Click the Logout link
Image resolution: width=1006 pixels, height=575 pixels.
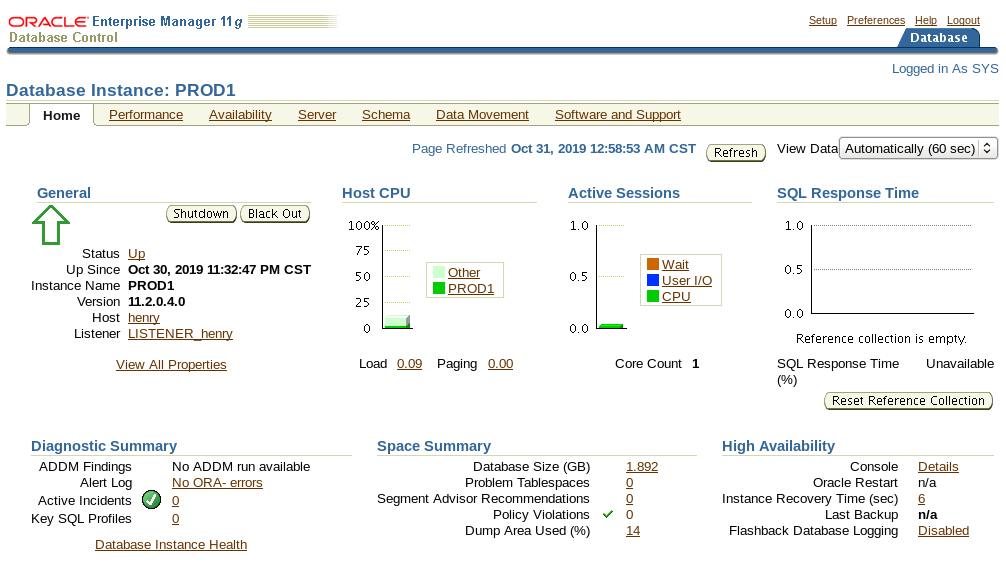[963, 20]
